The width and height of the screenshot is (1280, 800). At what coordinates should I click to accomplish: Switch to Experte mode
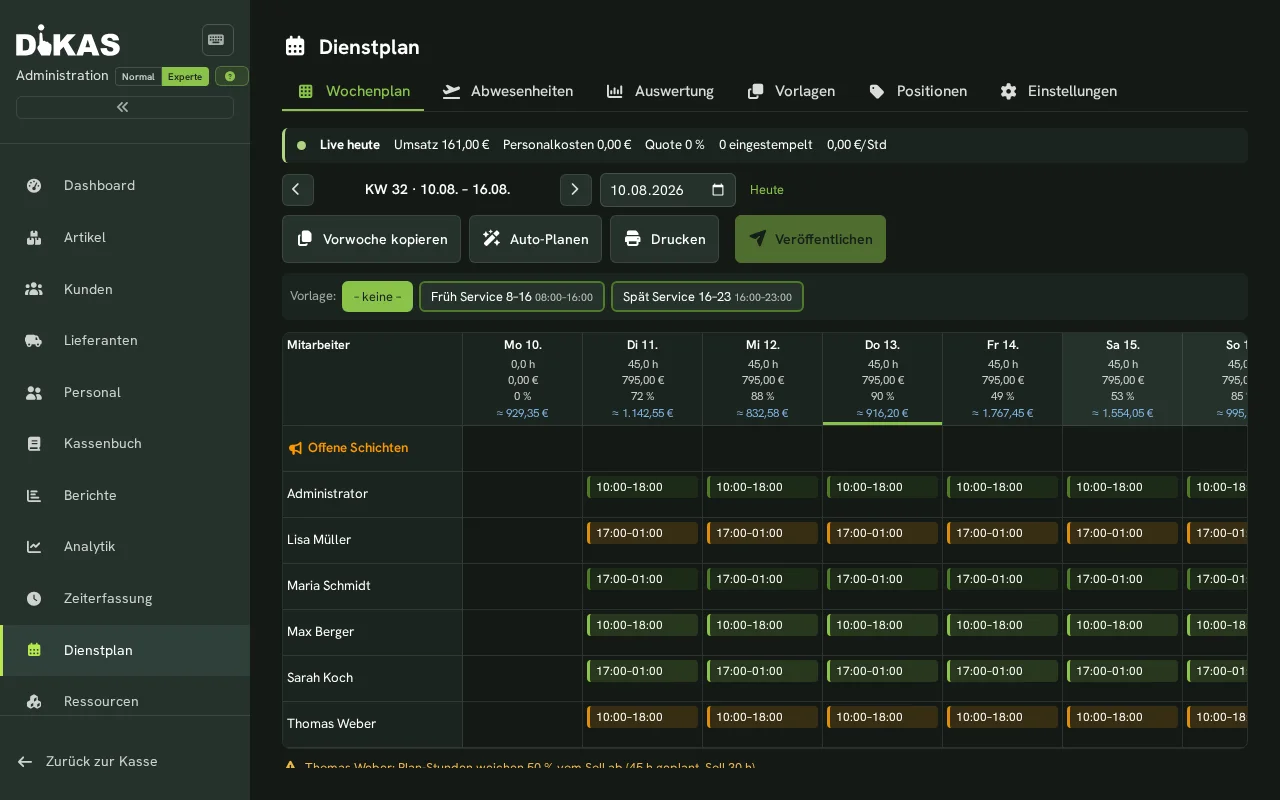click(184, 77)
